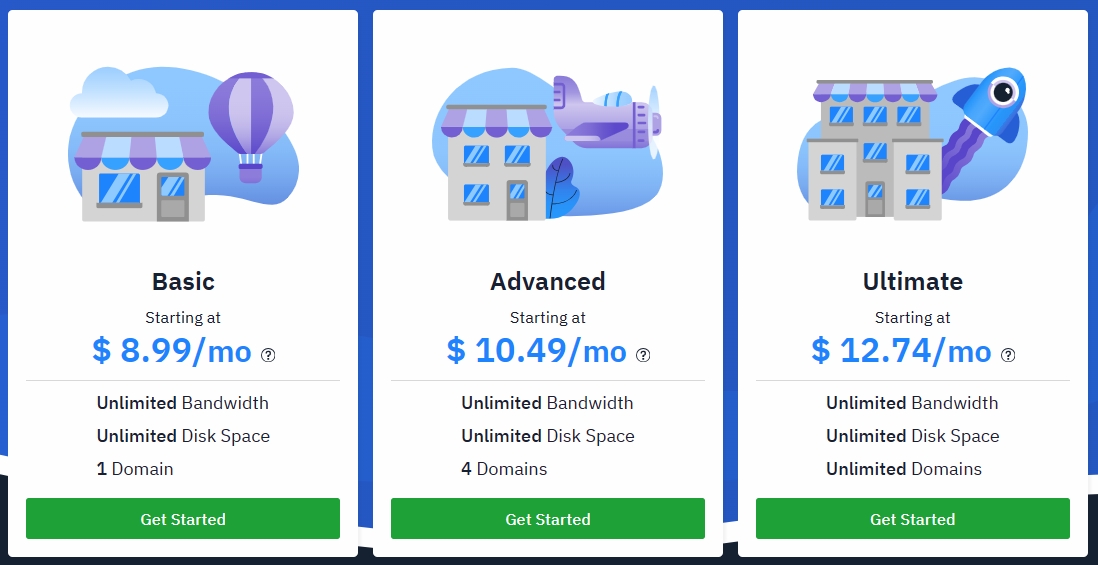
Task: Click the $ 8.99/mo price text
Action: click(172, 350)
